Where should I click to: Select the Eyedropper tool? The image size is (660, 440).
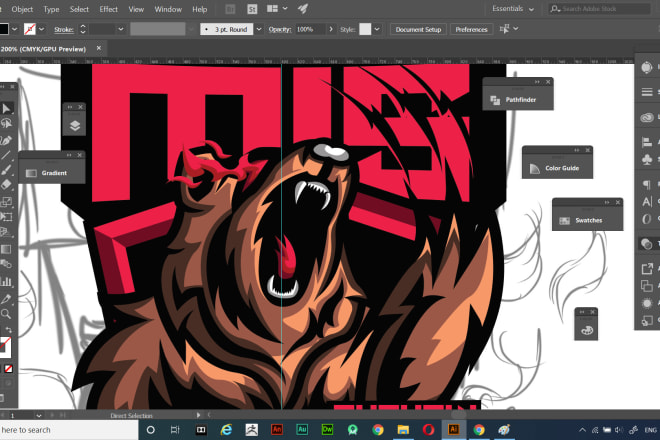coord(6,299)
